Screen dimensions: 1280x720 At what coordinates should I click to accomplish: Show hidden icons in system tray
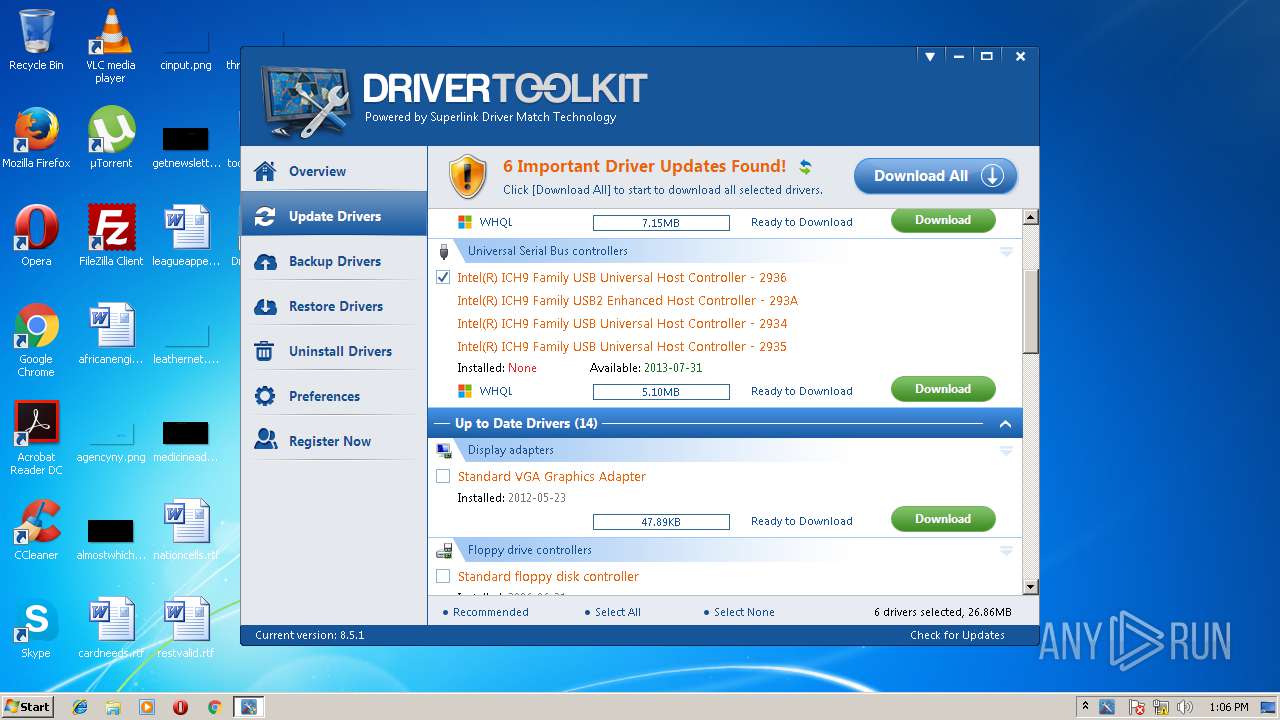[x=1085, y=707]
